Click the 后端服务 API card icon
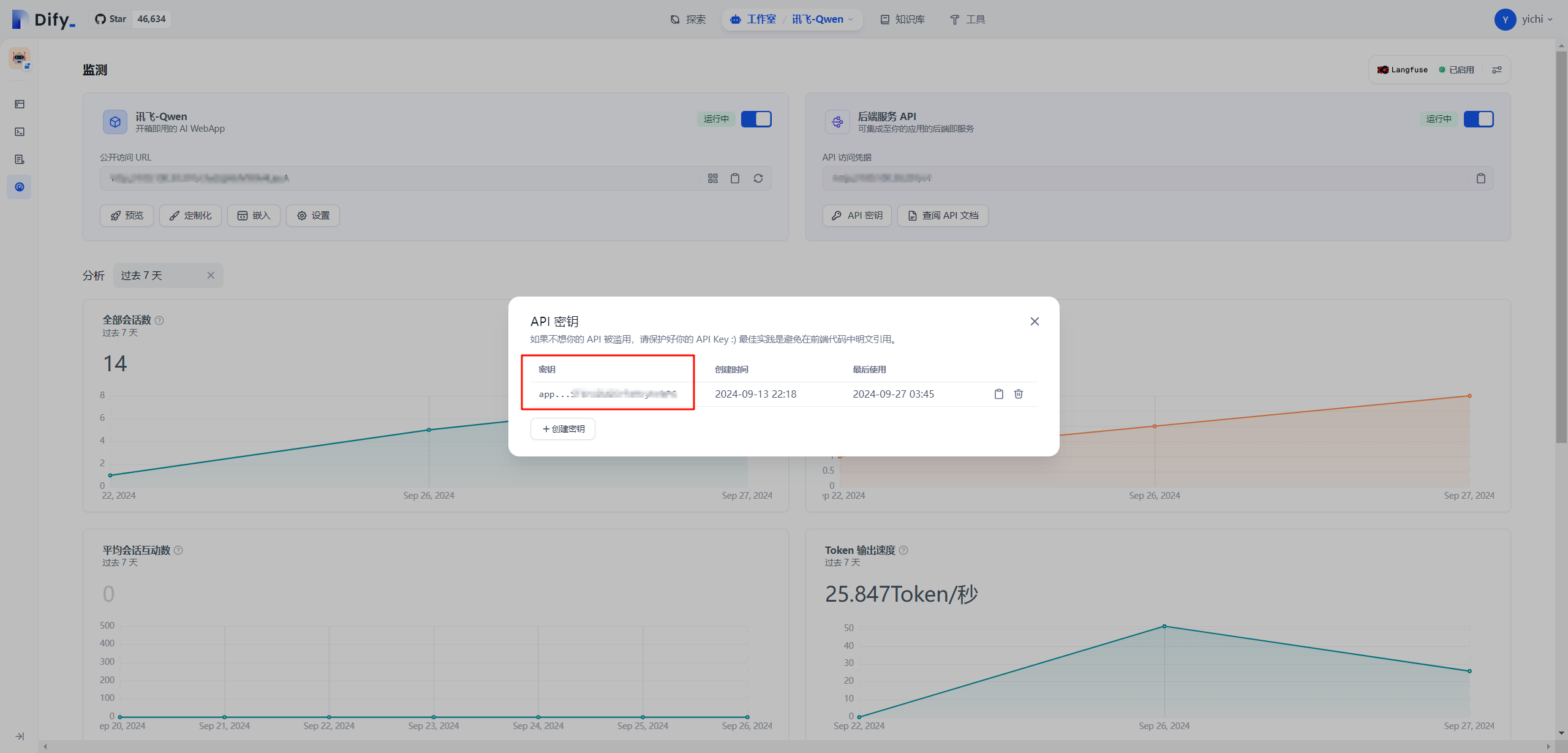This screenshot has height=753, width=1568. click(837, 122)
